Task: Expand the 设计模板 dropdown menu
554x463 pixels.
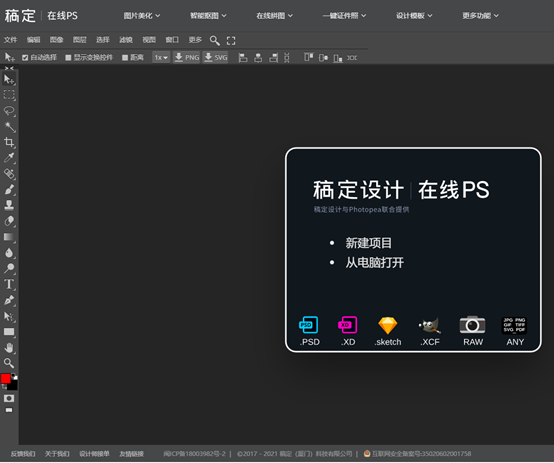Action: 414,16
